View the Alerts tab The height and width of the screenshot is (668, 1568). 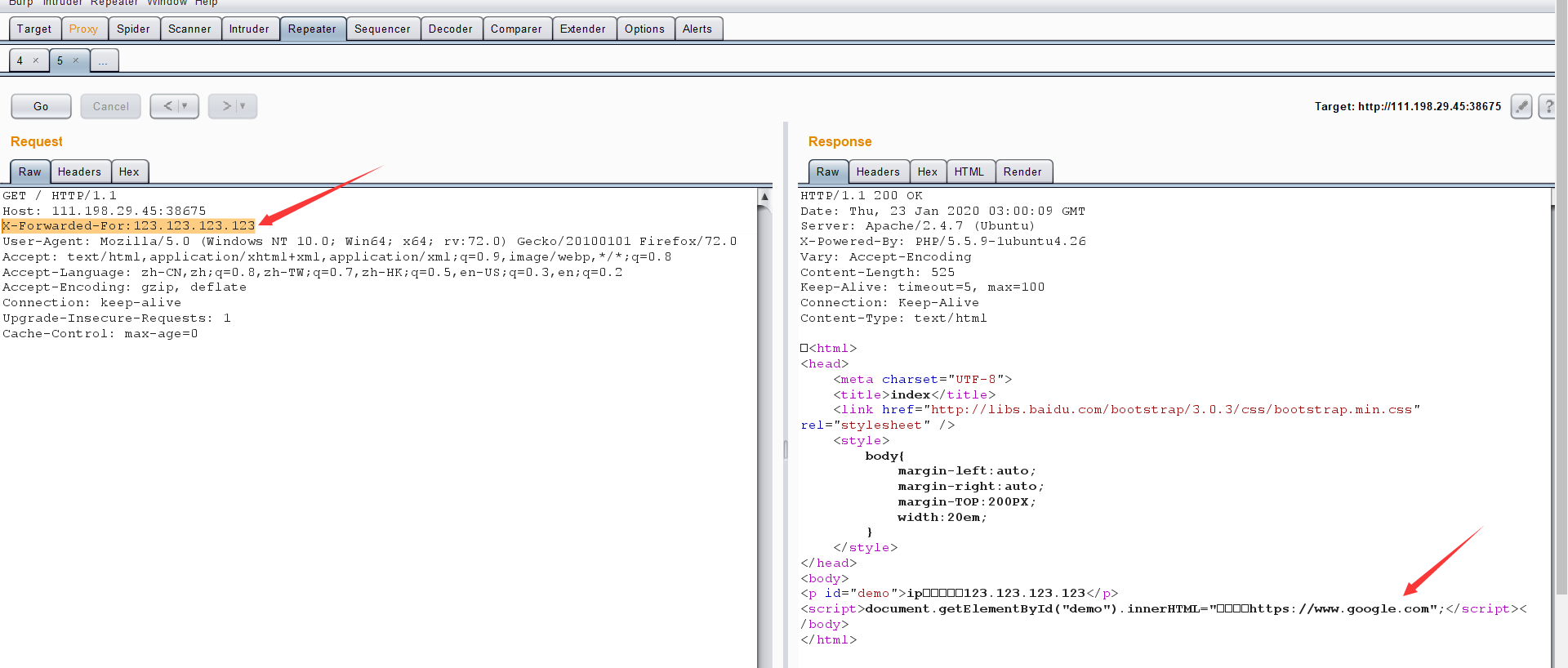(x=697, y=29)
